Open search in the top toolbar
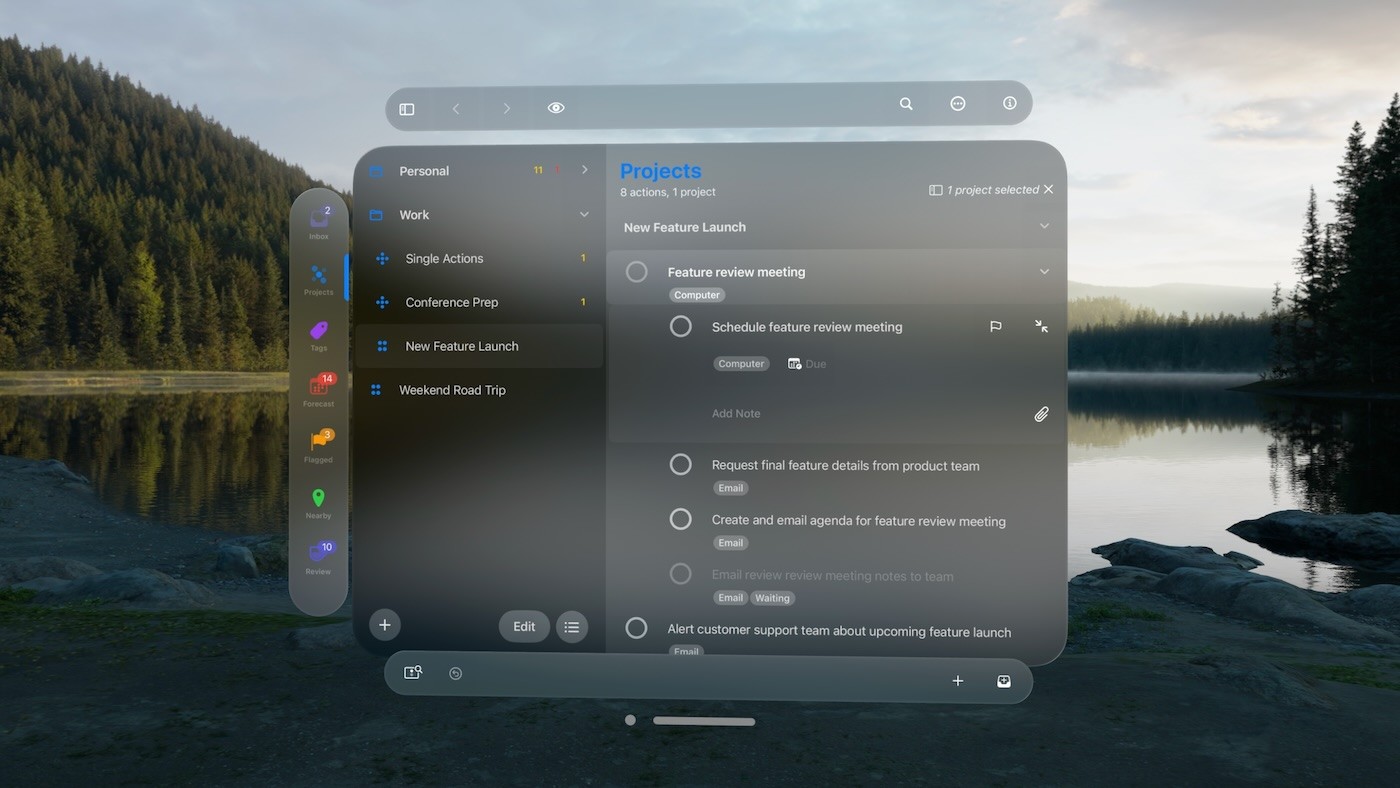 [905, 103]
